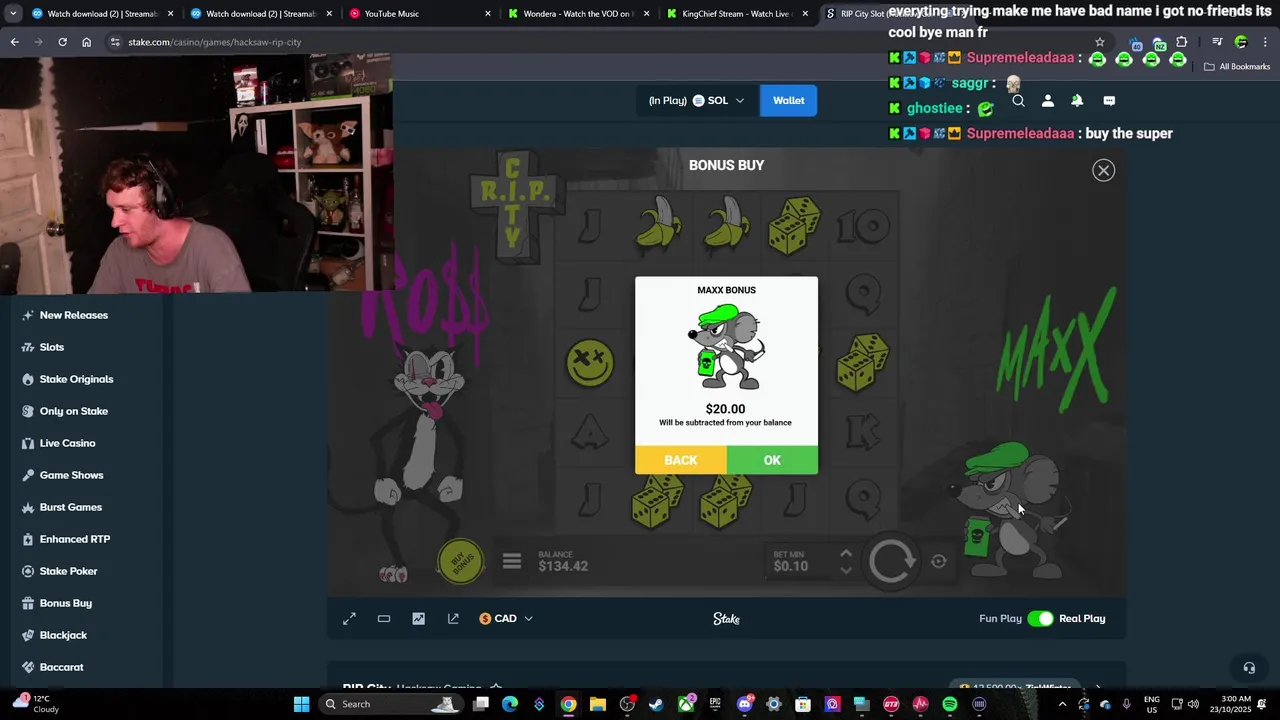Close the Bonus Buy overlay
1280x720 pixels.
(x=1104, y=170)
